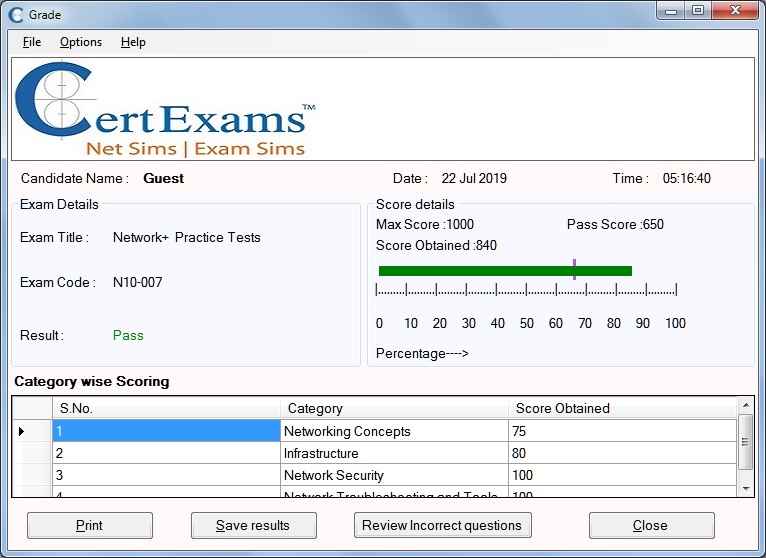Select the S.No. column header
The height and width of the screenshot is (558, 766).
pyautogui.click(x=167, y=408)
